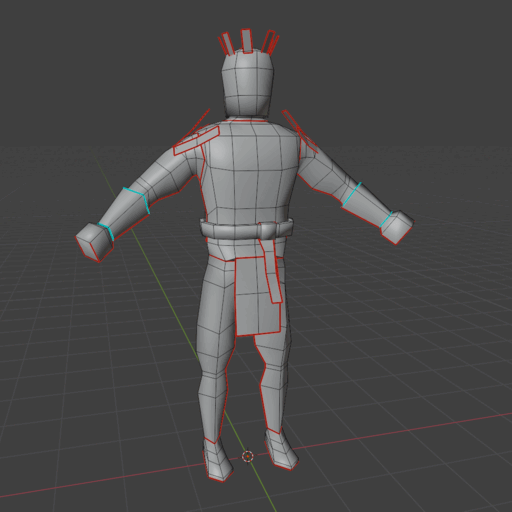
Task: Select the foot on the right side
Action: [x=281, y=449]
